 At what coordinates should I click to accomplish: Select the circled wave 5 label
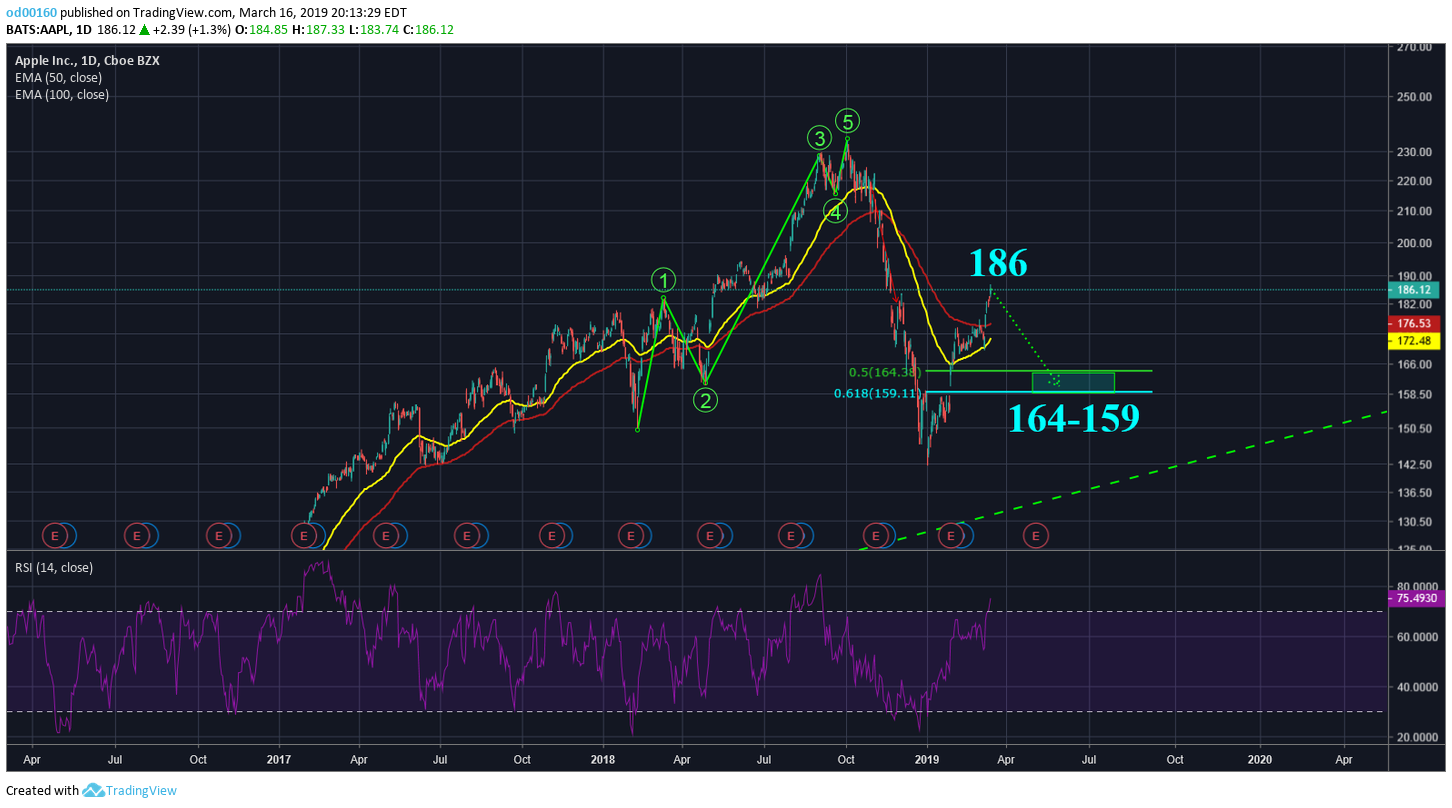847,122
